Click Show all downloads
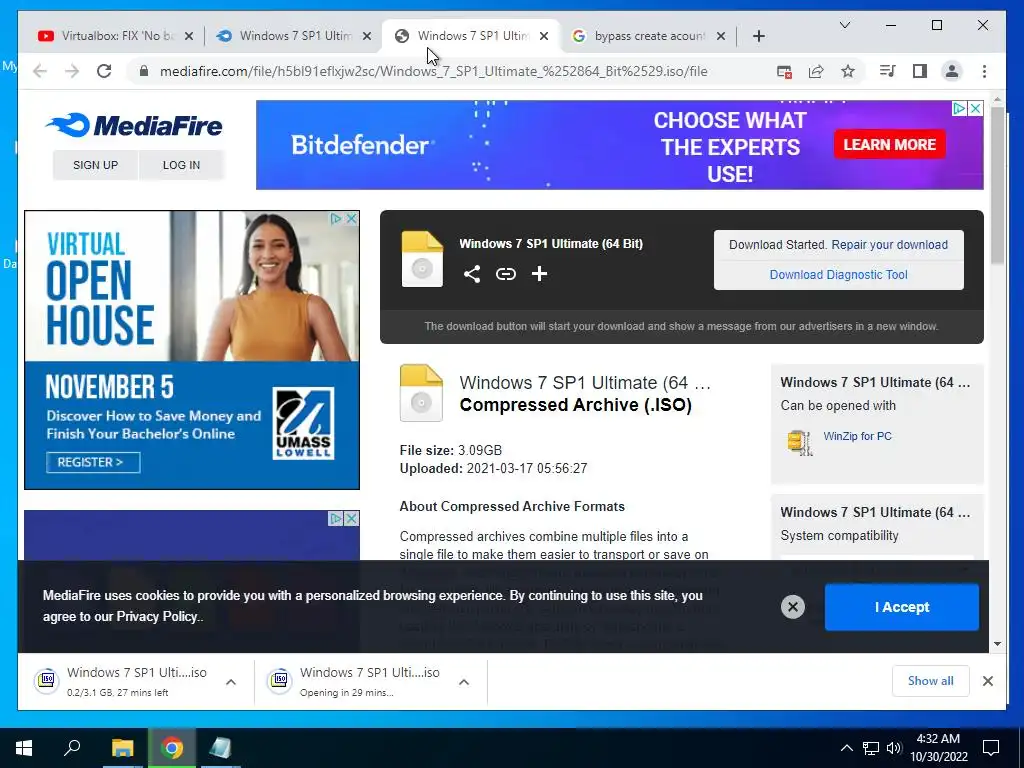 (x=930, y=681)
